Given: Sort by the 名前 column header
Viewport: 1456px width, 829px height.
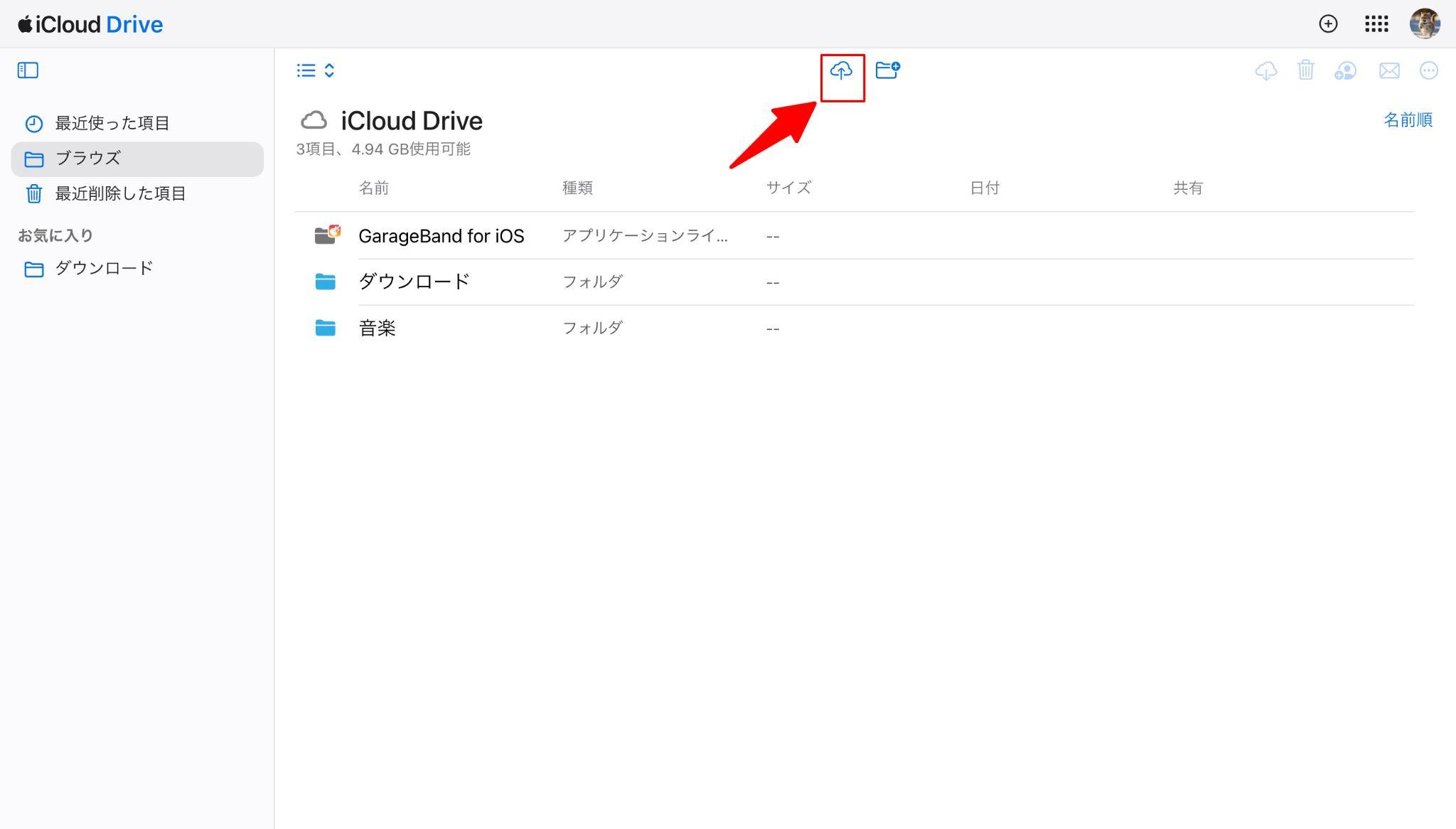Looking at the screenshot, I should click(x=373, y=188).
